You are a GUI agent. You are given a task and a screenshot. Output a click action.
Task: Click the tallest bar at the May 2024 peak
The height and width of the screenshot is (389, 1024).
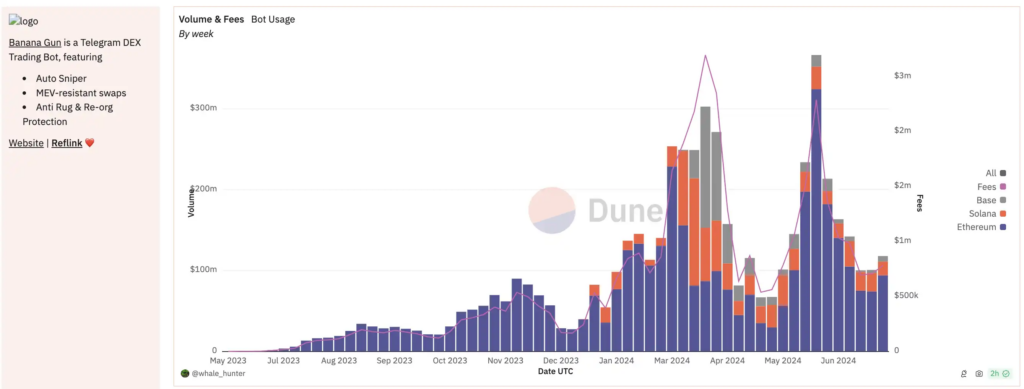click(816, 203)
